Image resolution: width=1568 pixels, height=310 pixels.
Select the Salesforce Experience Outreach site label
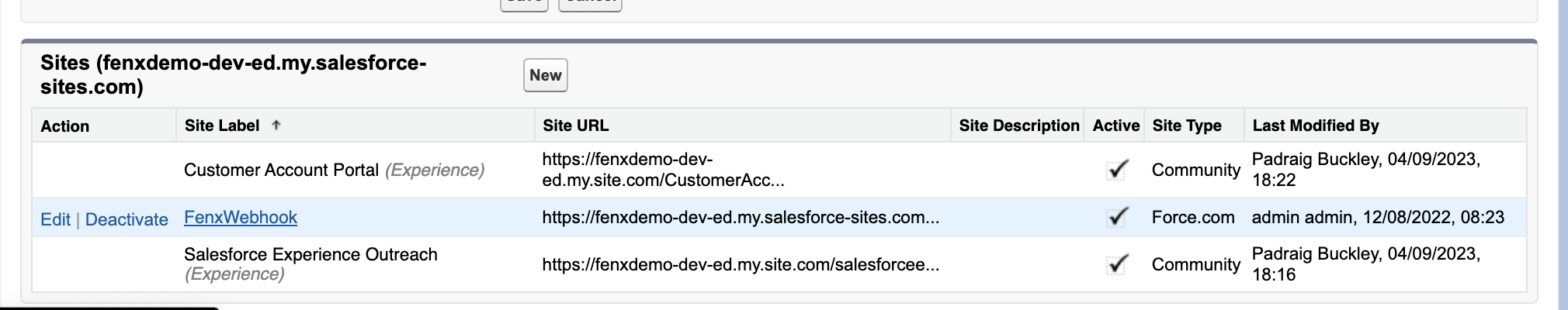310,255
